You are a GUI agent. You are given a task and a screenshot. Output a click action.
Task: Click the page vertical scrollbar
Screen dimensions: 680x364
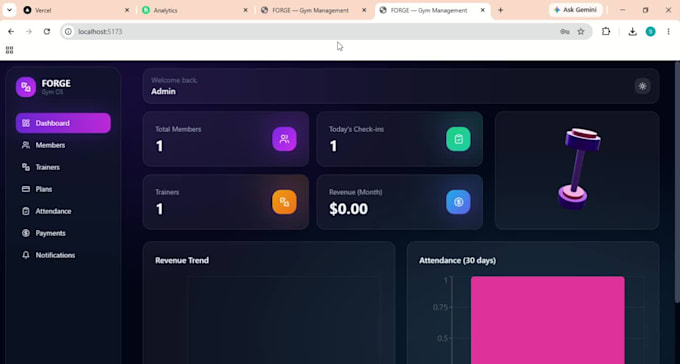coord(677,182)
